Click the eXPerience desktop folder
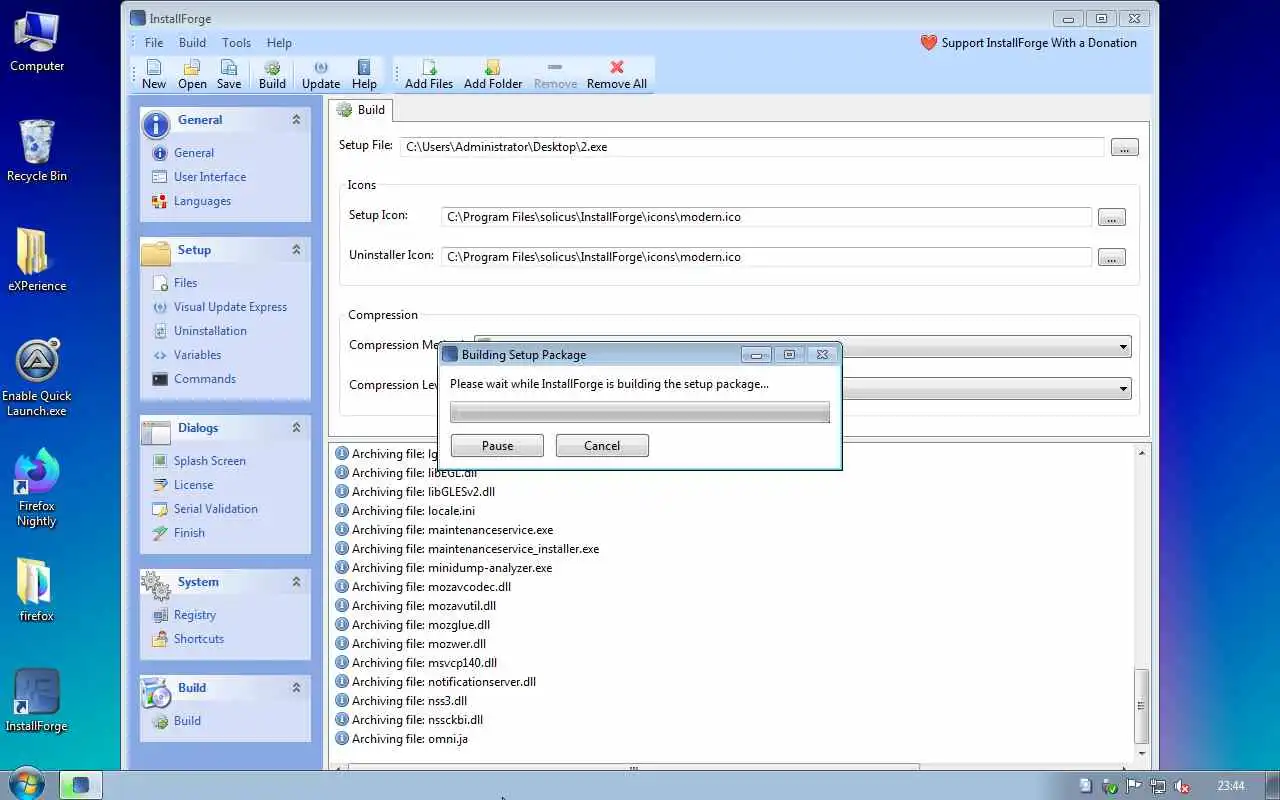This screenshot has height=800, width=1280. 37,260
